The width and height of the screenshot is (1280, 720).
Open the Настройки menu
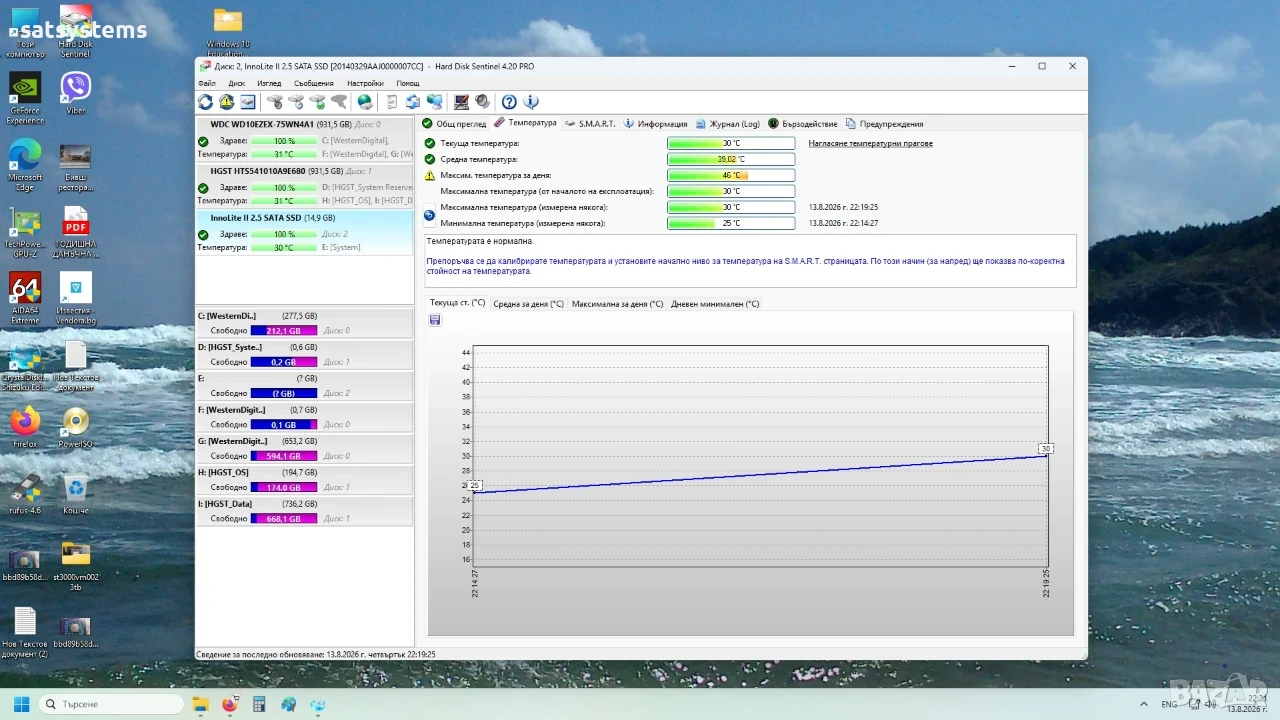click(365, 84)
